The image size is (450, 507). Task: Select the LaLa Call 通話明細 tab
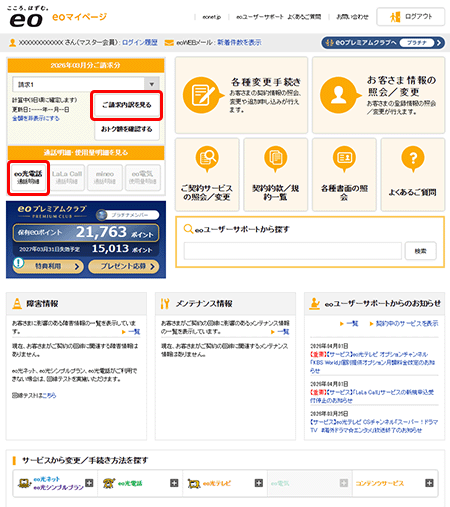tap(67, 178)
